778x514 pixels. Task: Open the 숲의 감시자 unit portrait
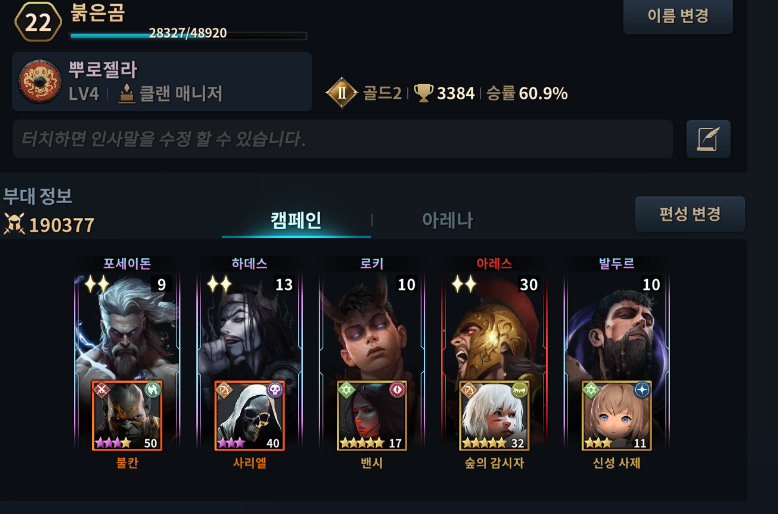[x=494, y=416]
